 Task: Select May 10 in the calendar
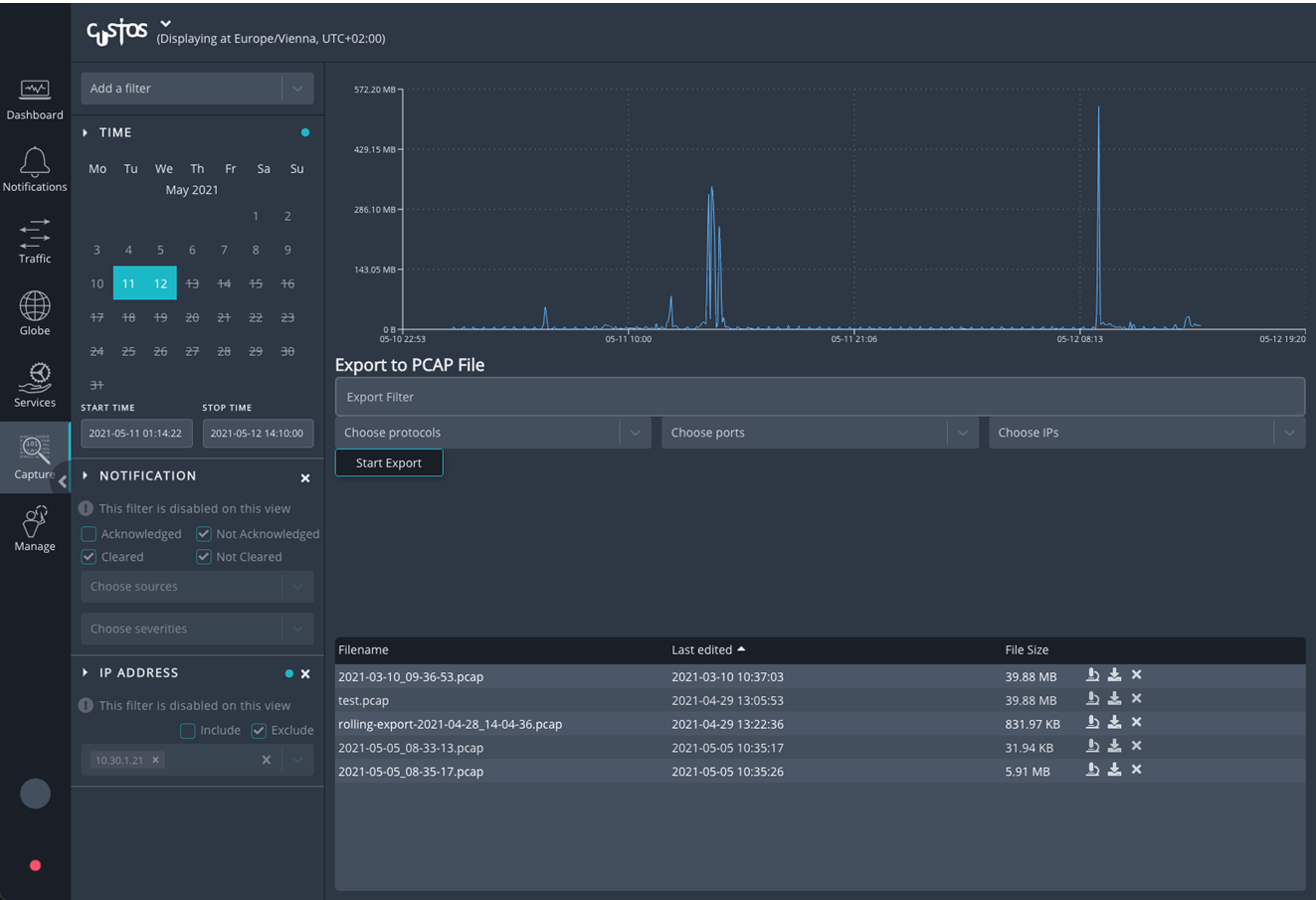(96, 283)
